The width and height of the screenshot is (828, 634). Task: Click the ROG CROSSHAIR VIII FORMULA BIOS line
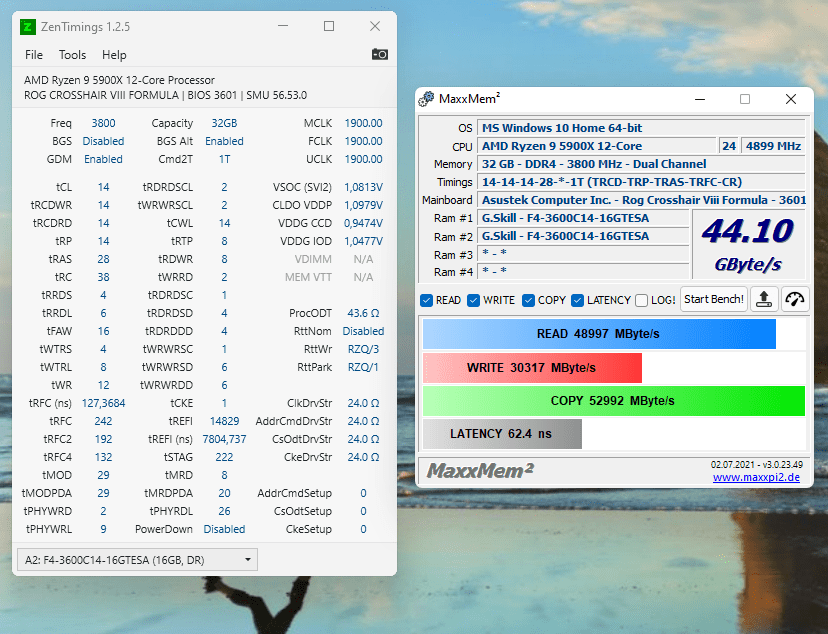tap(165, 96)
